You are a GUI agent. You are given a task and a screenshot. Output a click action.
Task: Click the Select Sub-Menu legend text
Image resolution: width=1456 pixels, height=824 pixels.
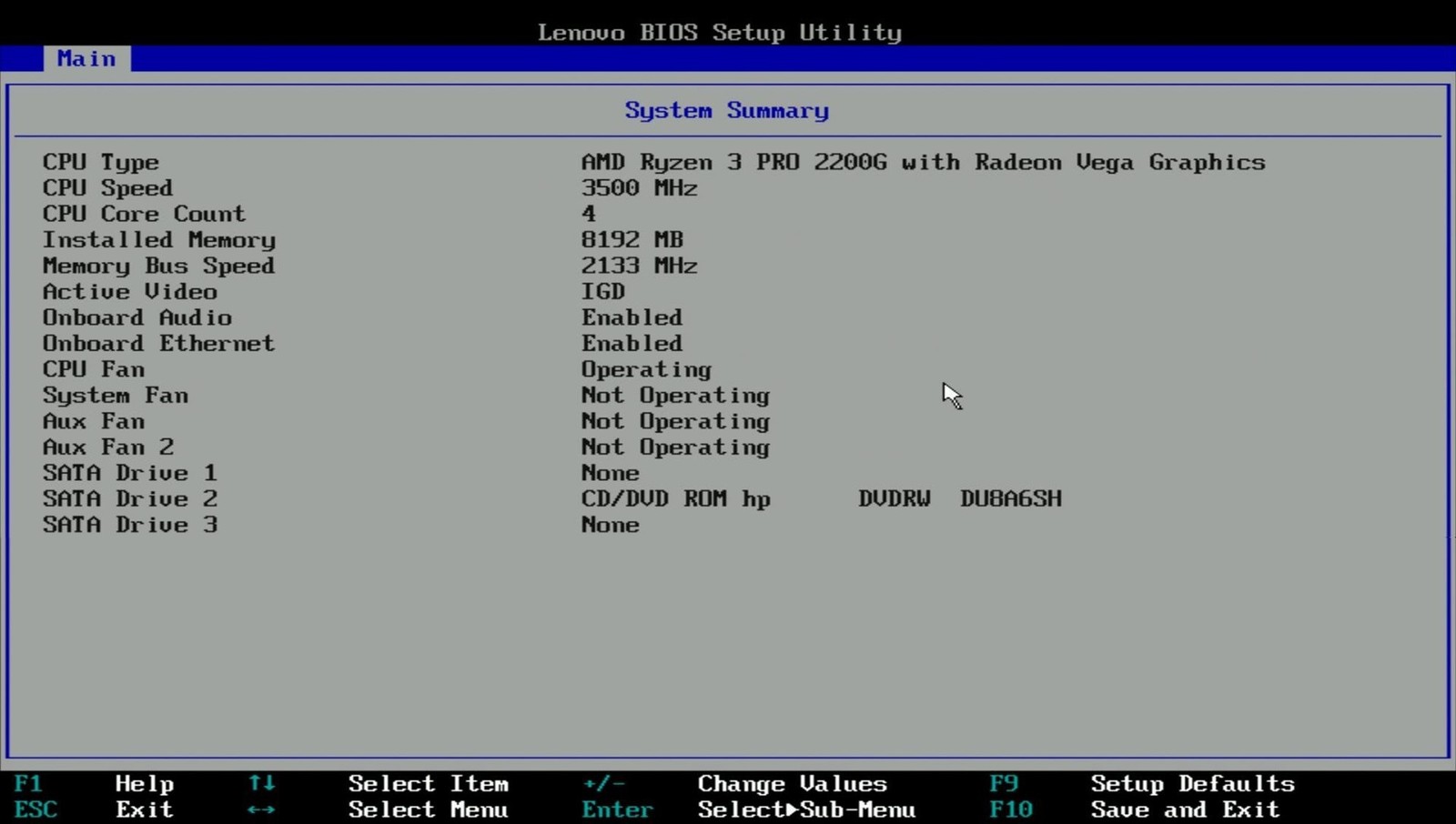point(806,809)
